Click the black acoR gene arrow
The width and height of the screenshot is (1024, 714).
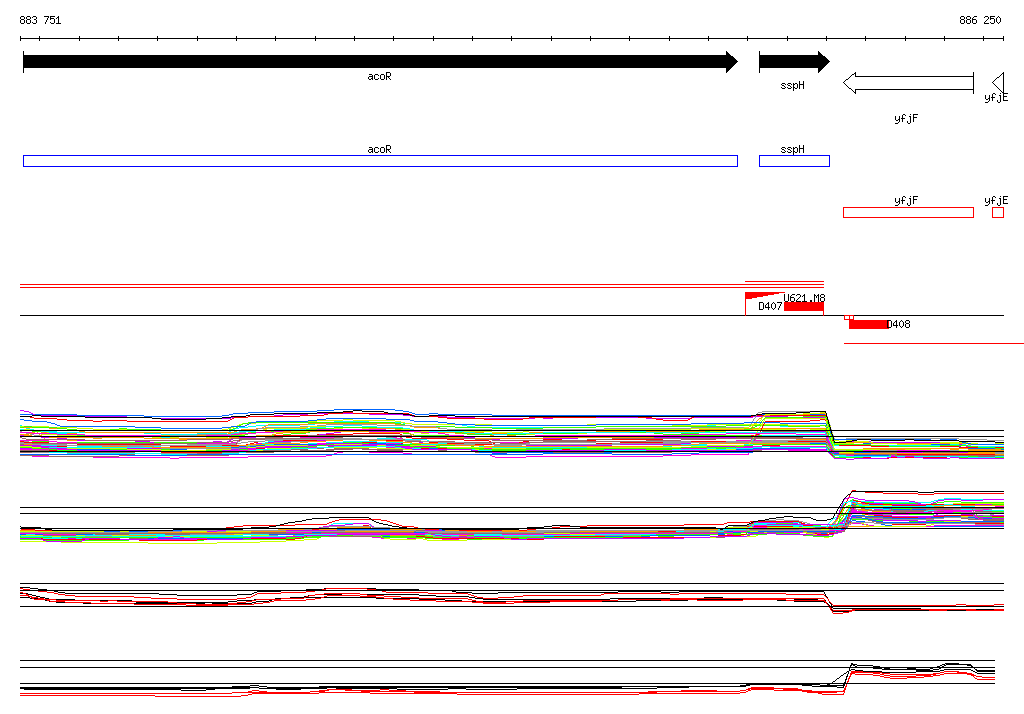point(381,62)
